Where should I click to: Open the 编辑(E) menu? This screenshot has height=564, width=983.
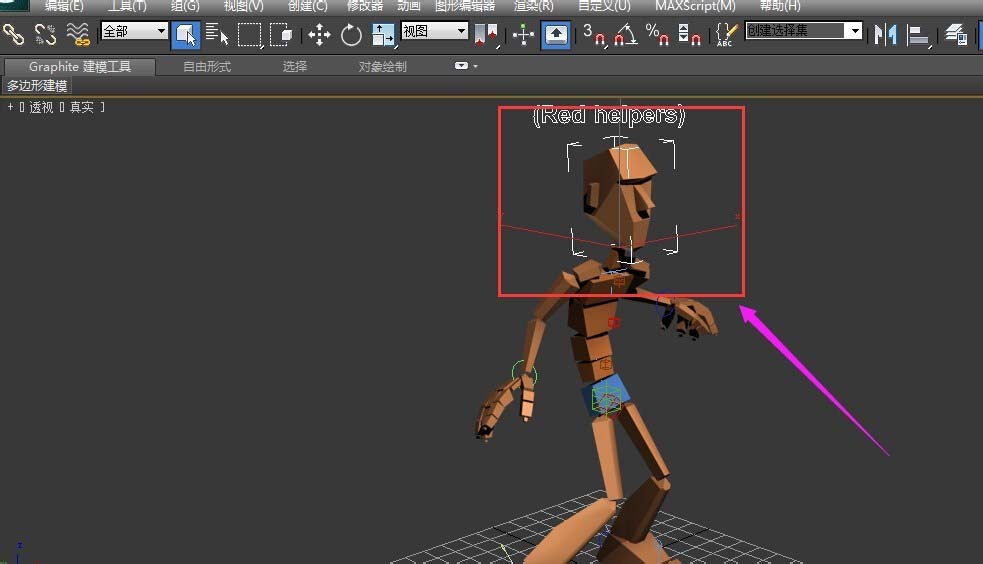(64, 6)
